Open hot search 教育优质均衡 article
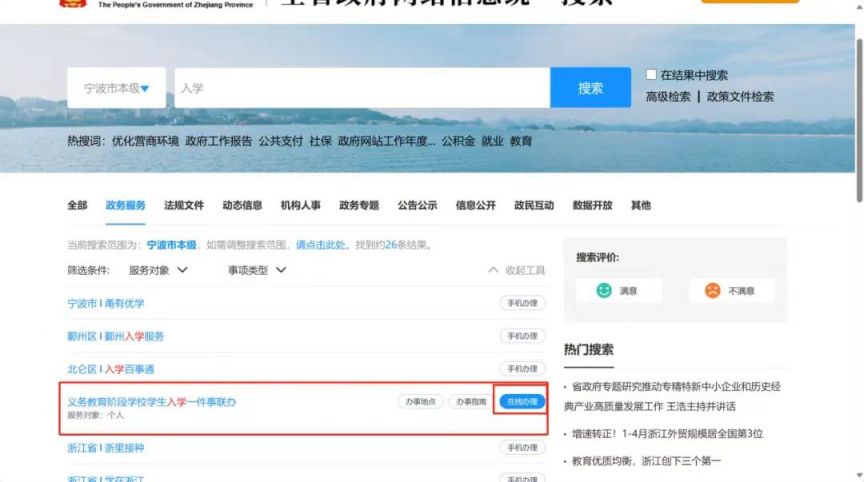864x482 pixels. [646, 461]
